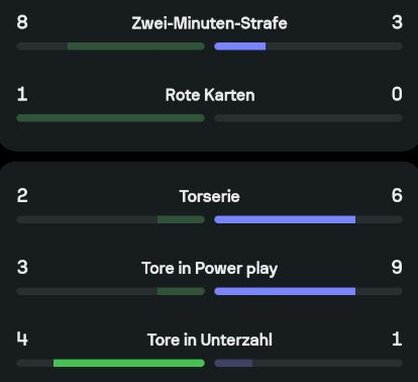
Task: Select the purple Zwei-Minuten-Strafe bar
Action: (x=240, y=46)
